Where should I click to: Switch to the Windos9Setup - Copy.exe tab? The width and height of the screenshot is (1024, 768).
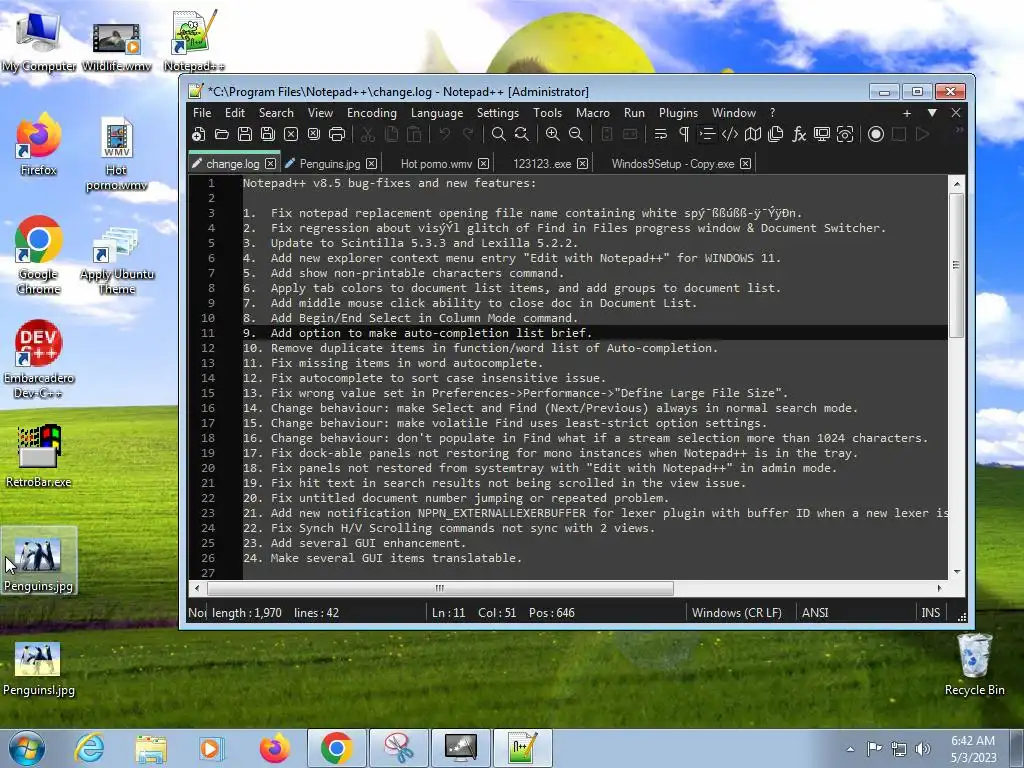(673, 163)
